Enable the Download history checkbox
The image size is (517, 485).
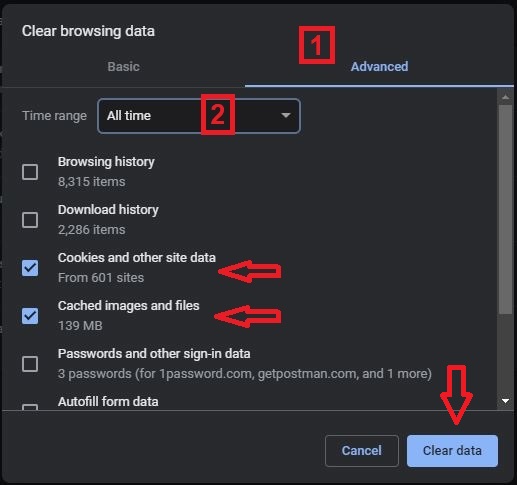coord(30,220)
